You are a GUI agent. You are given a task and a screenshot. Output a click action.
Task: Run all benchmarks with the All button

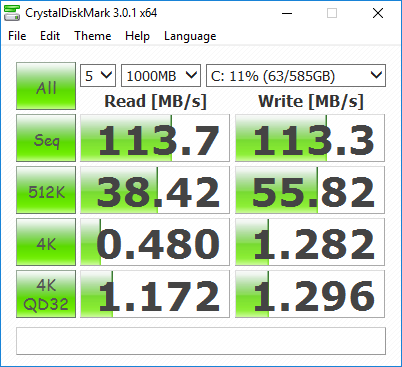pos(46,86)
